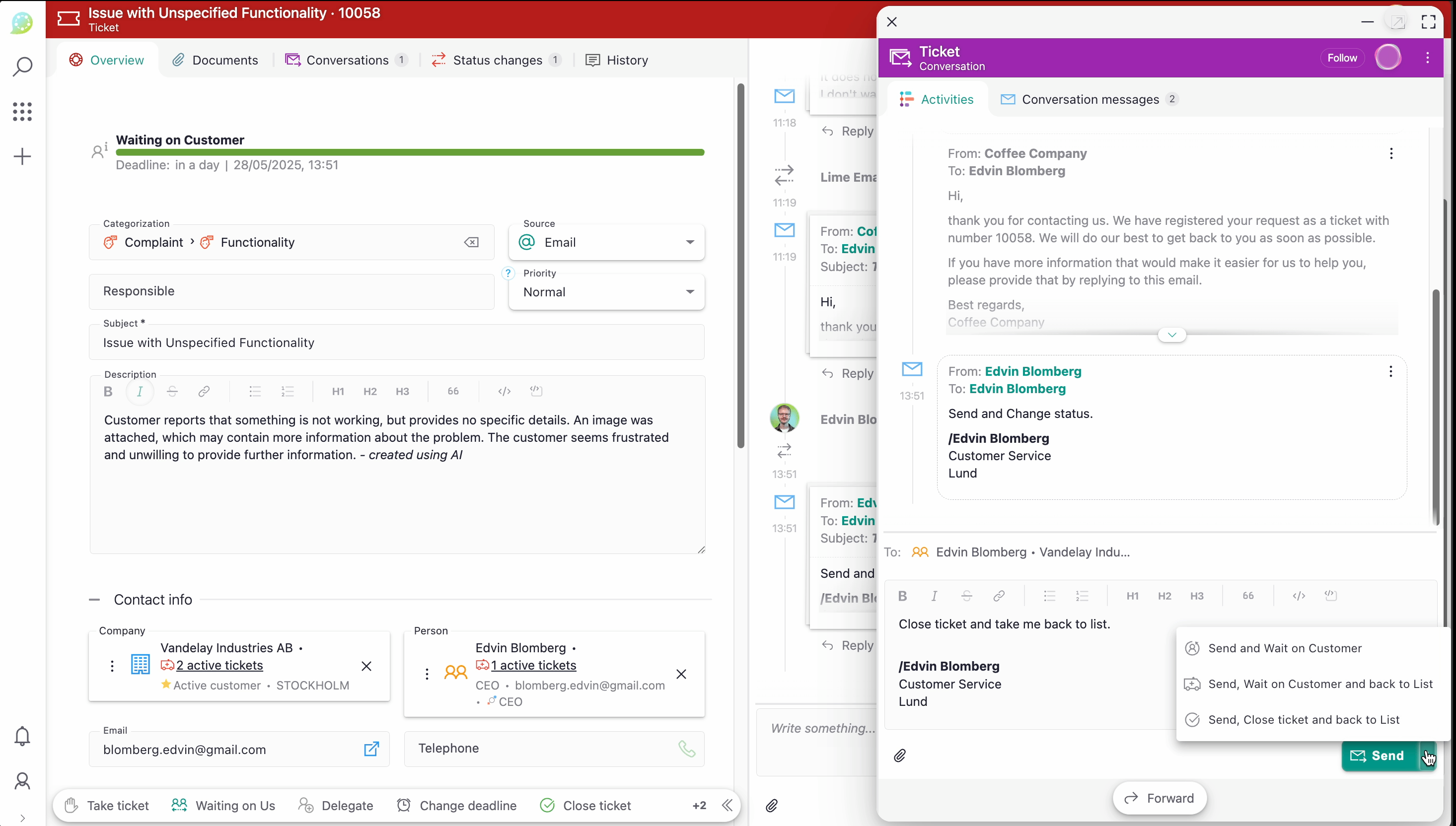1456x826 pixels.
Task: Click the Subject input field
Action: (397, 343)
